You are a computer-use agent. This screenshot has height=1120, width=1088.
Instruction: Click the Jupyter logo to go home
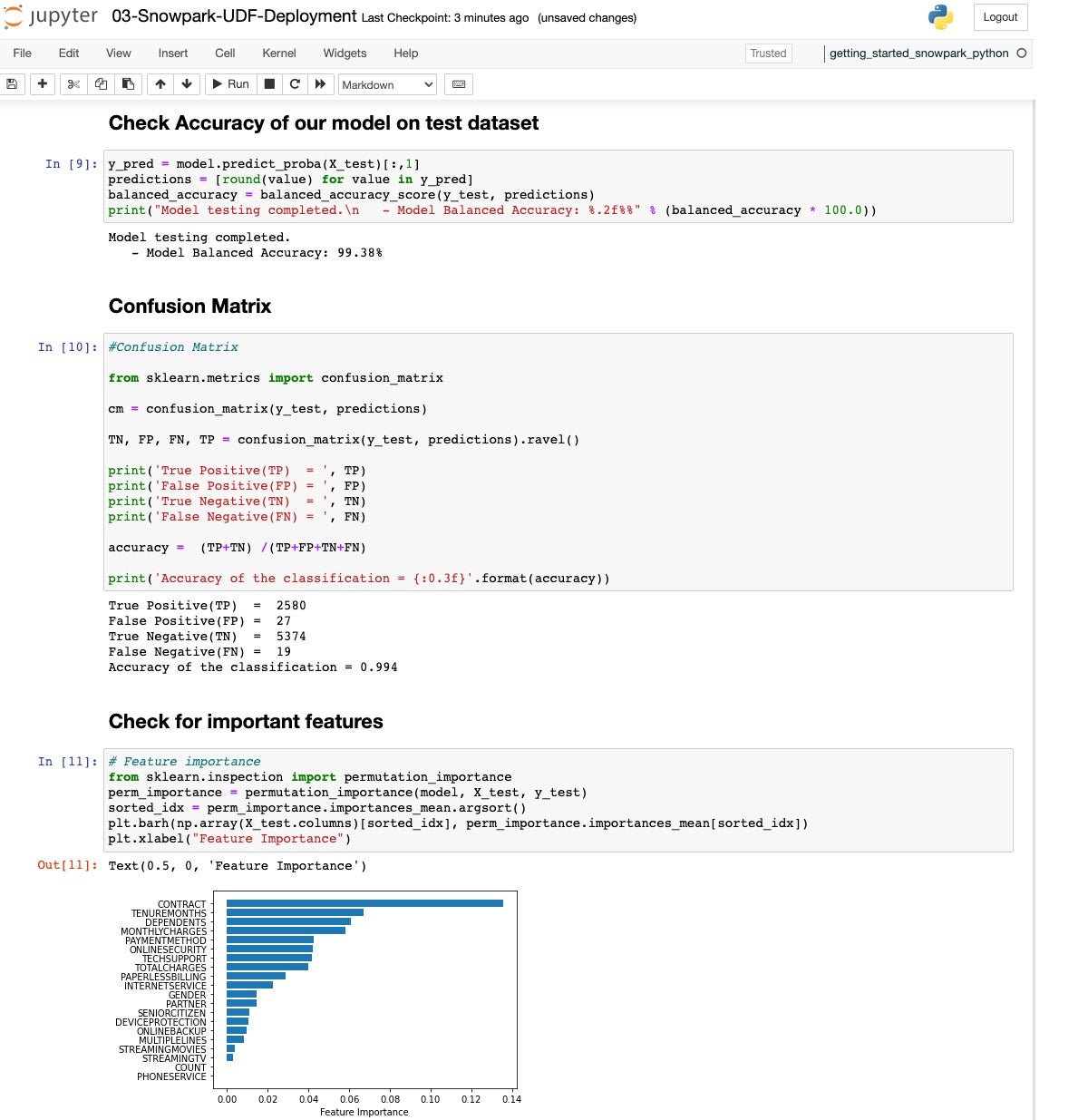(51, 17)
